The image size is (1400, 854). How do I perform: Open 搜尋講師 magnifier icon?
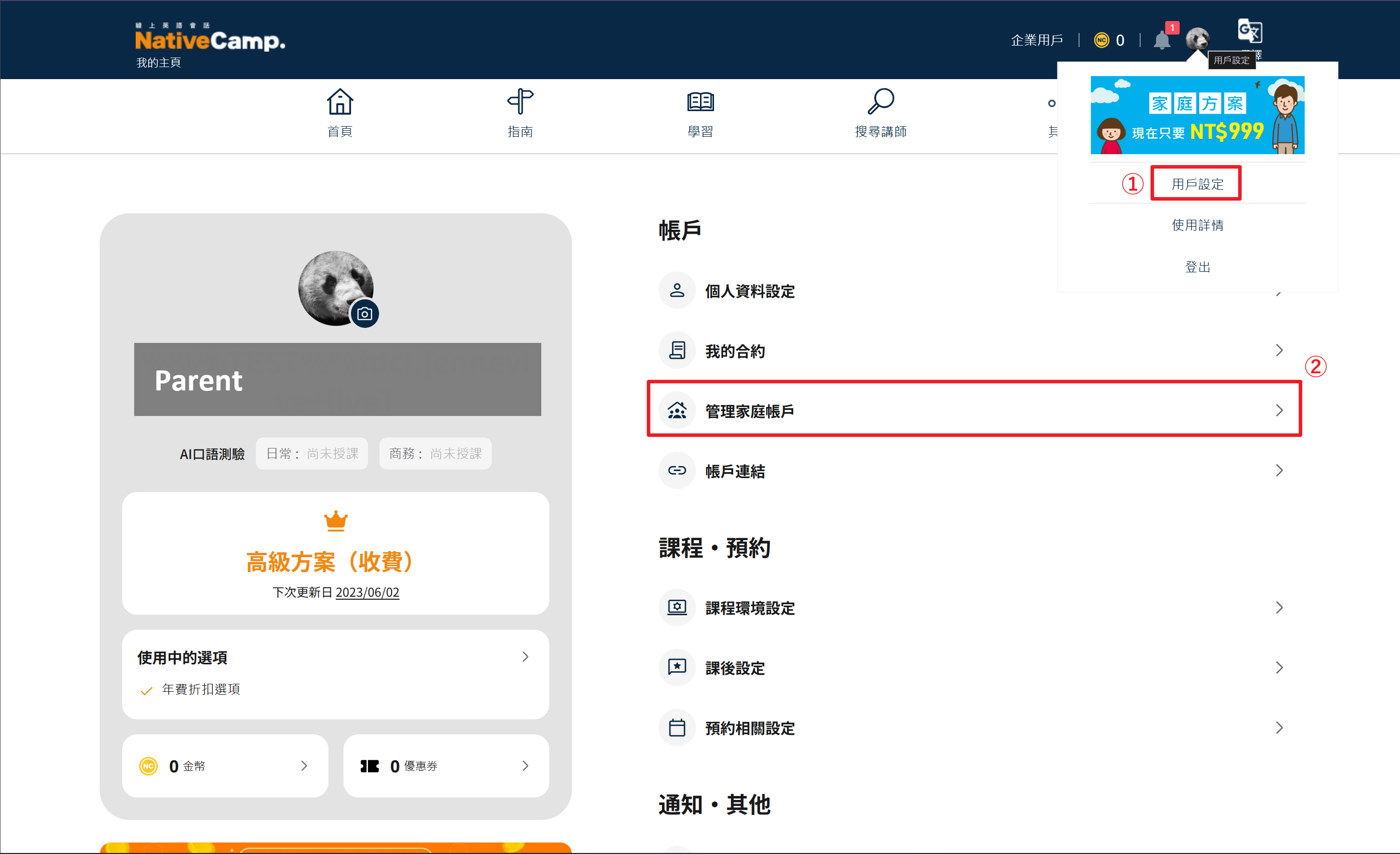click(x=881, y=102)
